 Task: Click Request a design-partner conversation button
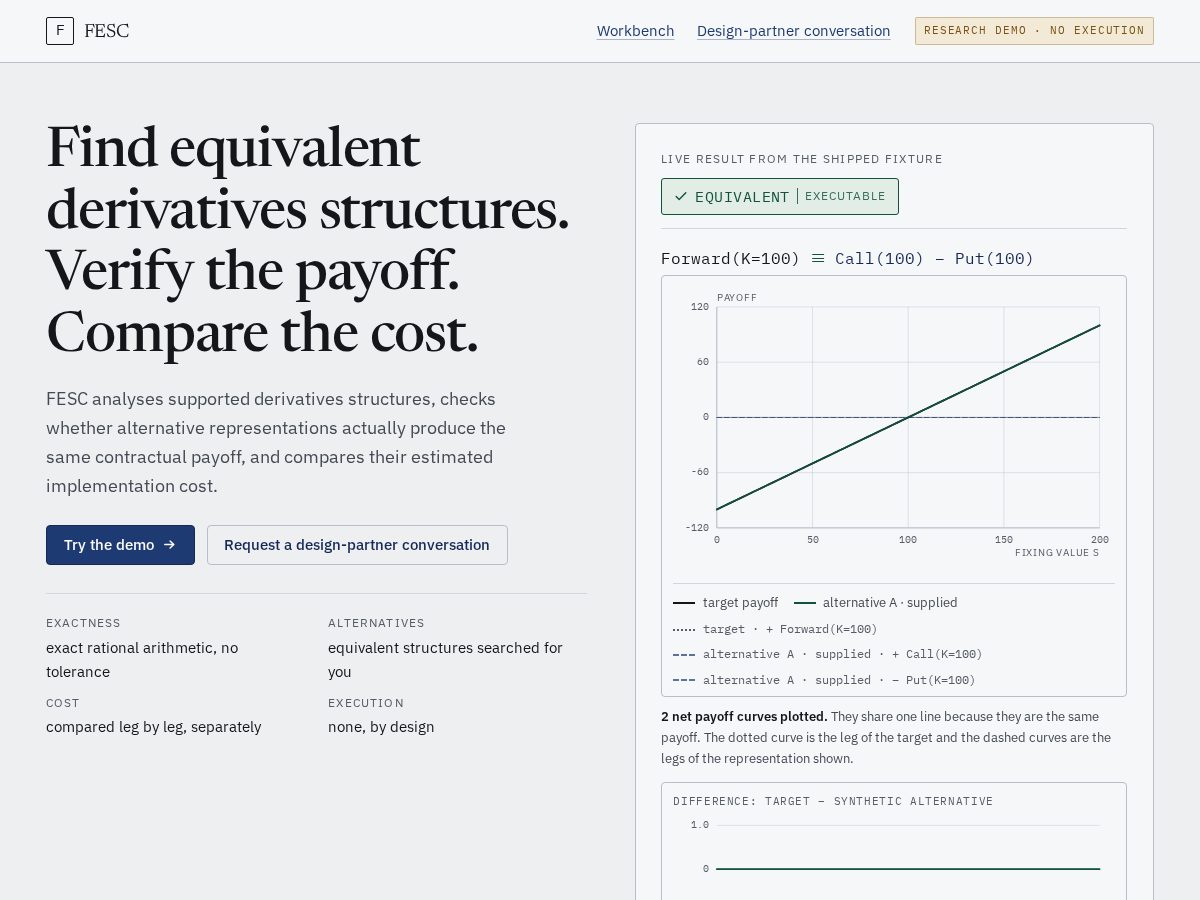point(357,545)
